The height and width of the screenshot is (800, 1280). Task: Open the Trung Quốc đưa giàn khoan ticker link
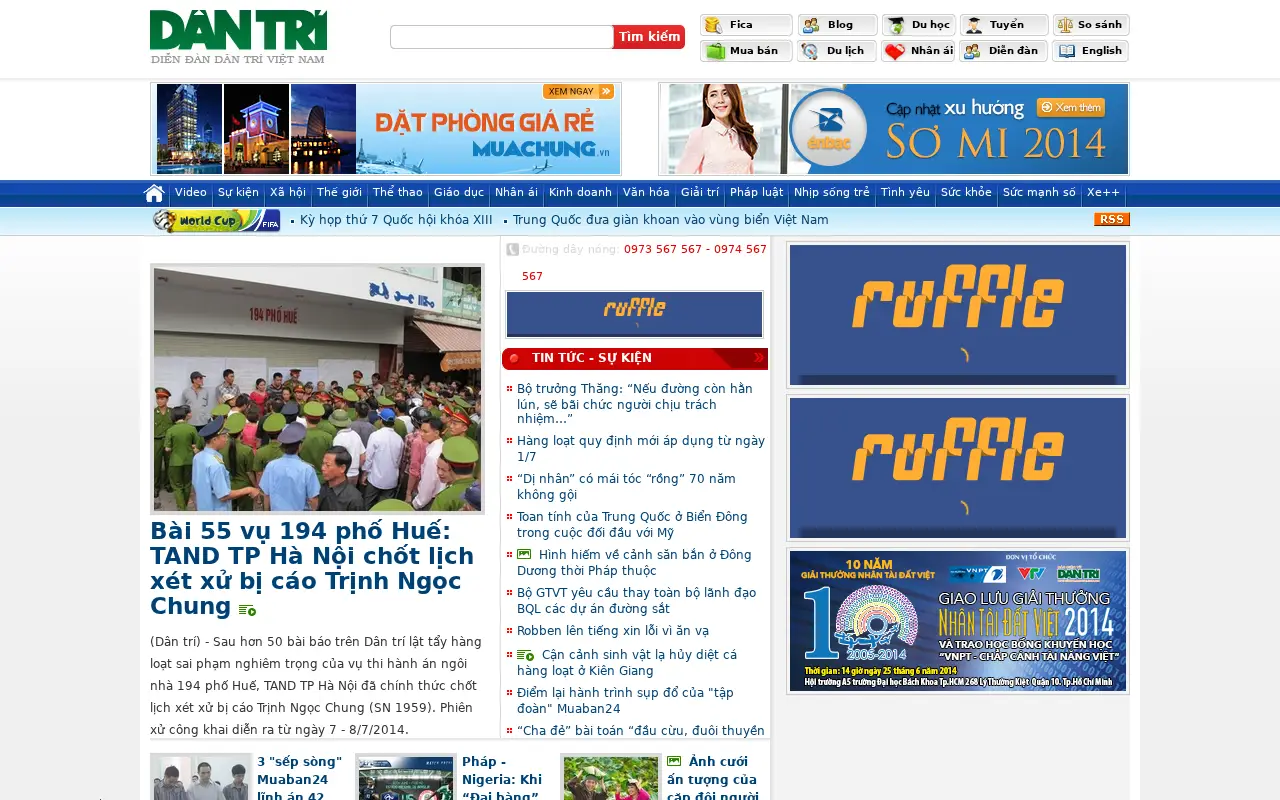click(670, 220)
